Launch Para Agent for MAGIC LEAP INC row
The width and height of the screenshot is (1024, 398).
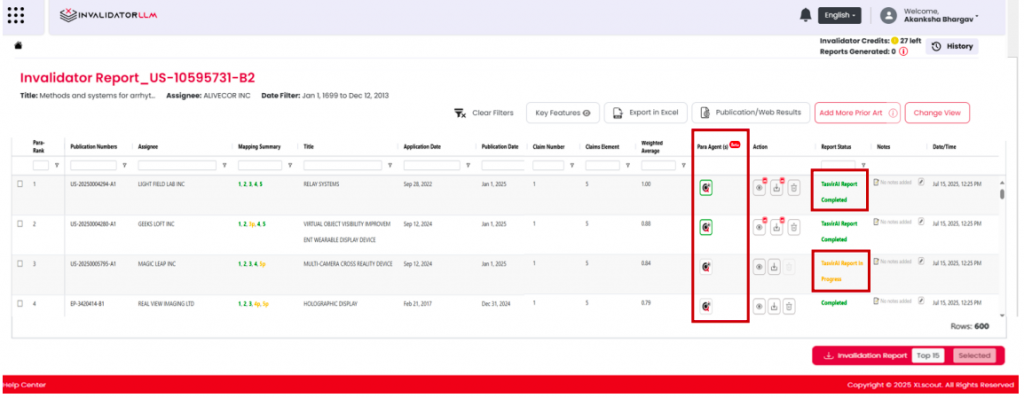point(706,266)
